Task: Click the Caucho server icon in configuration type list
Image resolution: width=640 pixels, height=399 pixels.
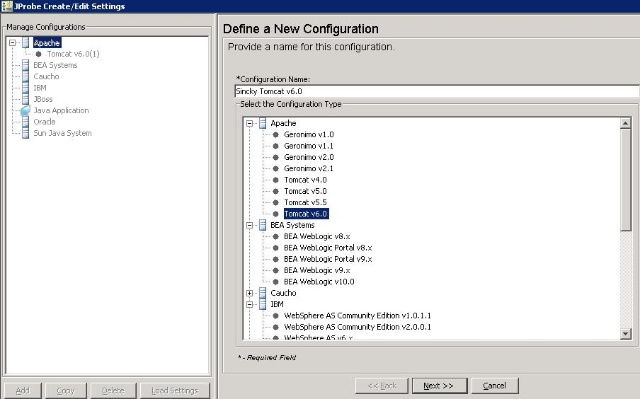Action: click(x=262, y=293)
